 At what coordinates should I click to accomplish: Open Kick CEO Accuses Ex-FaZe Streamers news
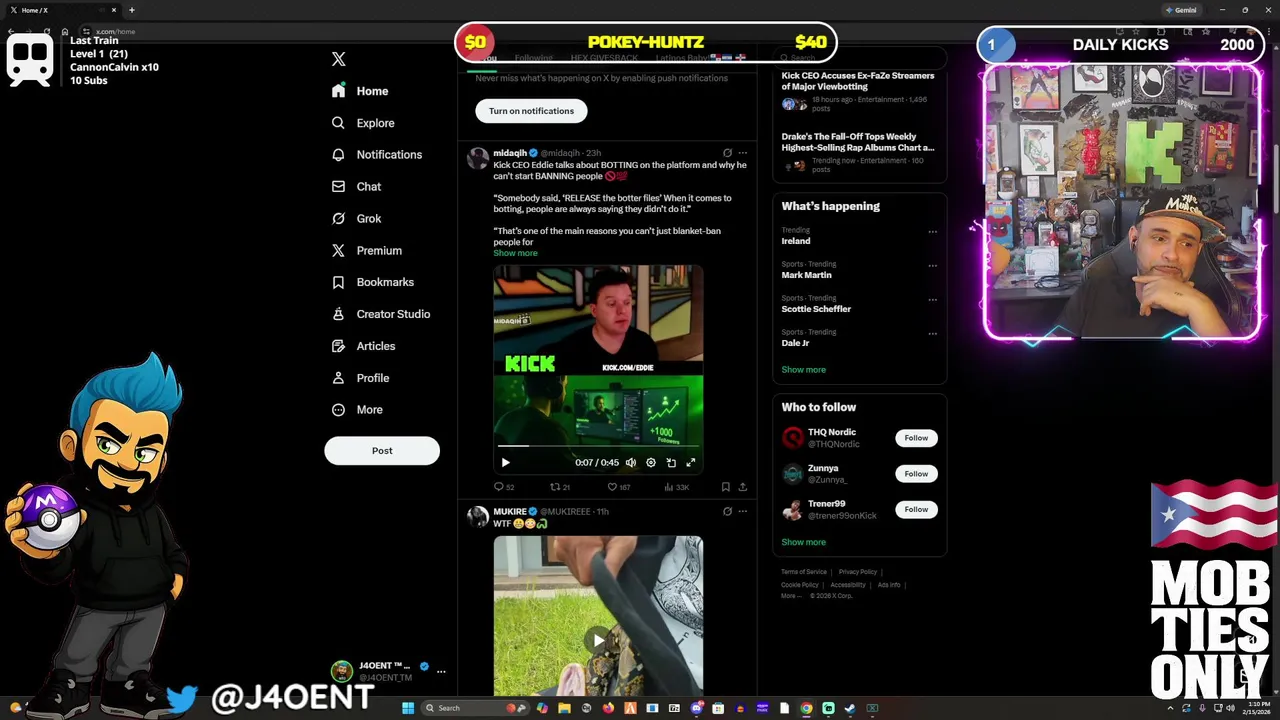tap(858, 81)
